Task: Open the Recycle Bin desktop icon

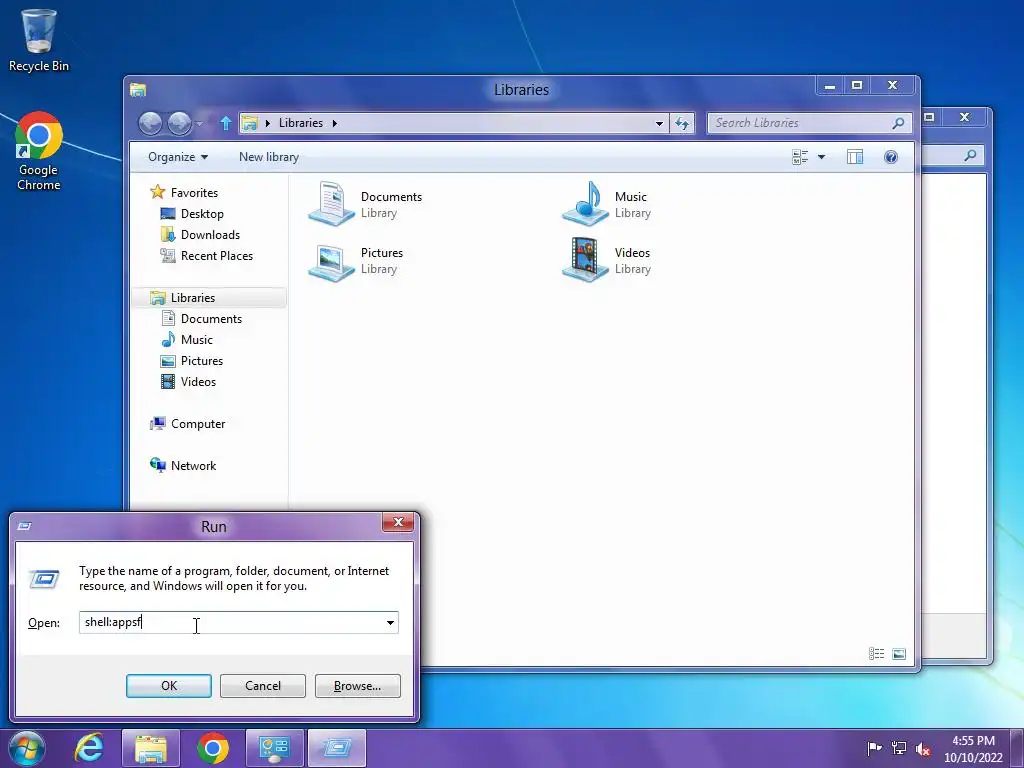Action: pyautogui.click(x=39, y=40)
